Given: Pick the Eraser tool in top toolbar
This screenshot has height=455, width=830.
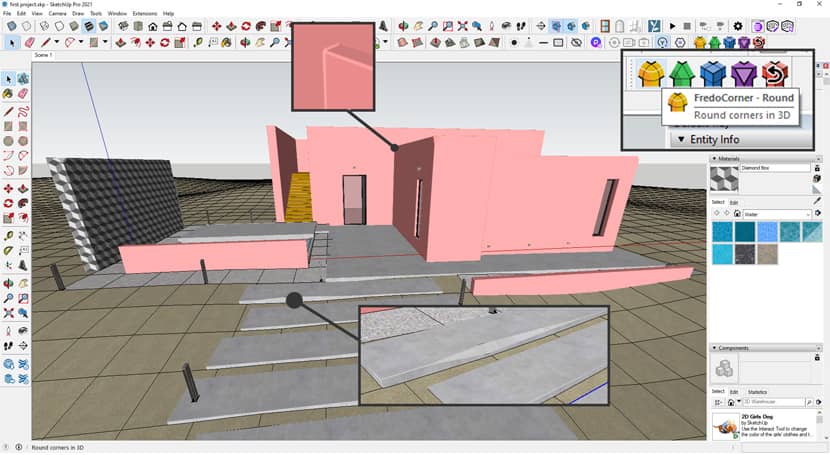Looking at the screenshot, I should [x=29, y=42].
